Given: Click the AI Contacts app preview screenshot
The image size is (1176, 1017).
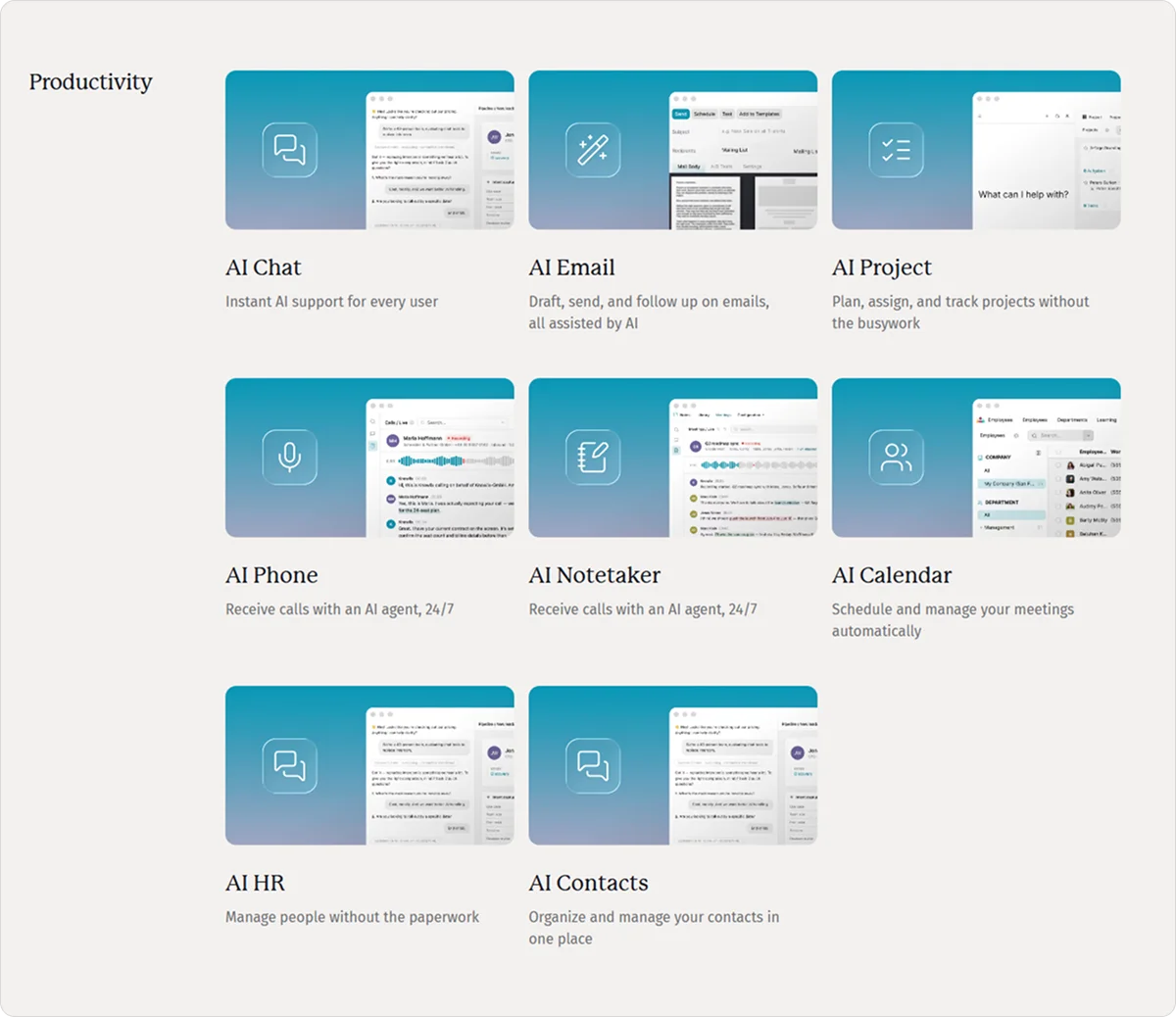Looking at the screenshot, I should pyautogui.click(x=743, y=777).
